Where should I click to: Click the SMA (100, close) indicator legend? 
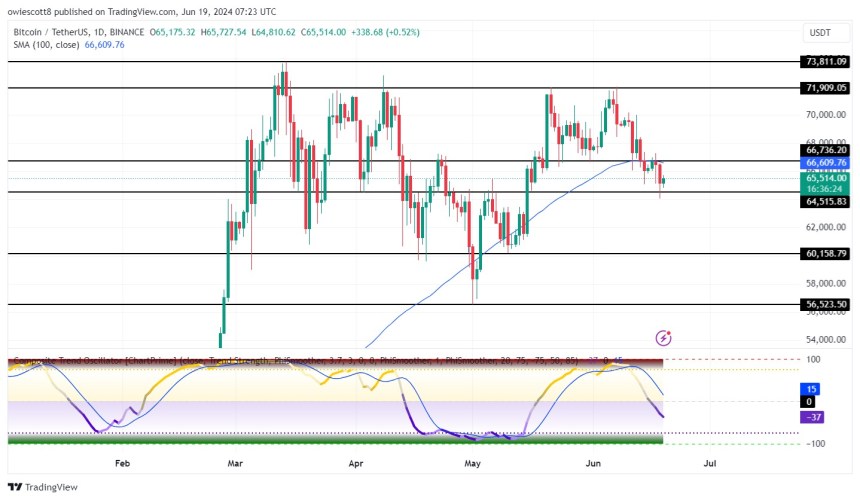(46, 45)
